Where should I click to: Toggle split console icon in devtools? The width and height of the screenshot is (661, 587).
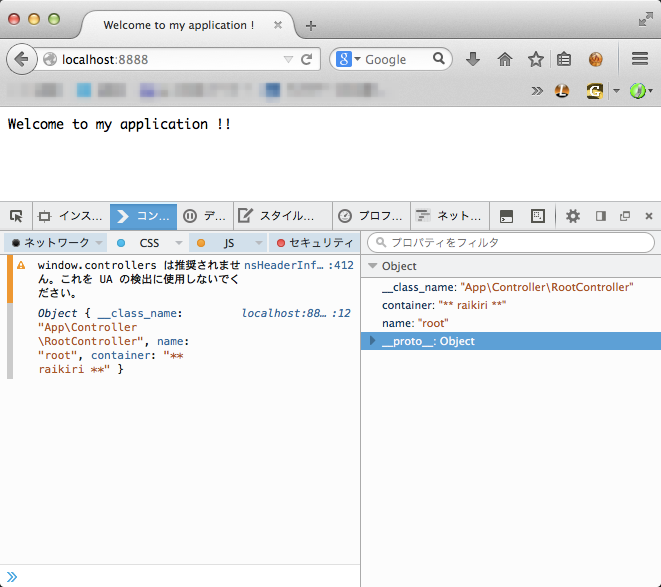click(x=506, y=216)
